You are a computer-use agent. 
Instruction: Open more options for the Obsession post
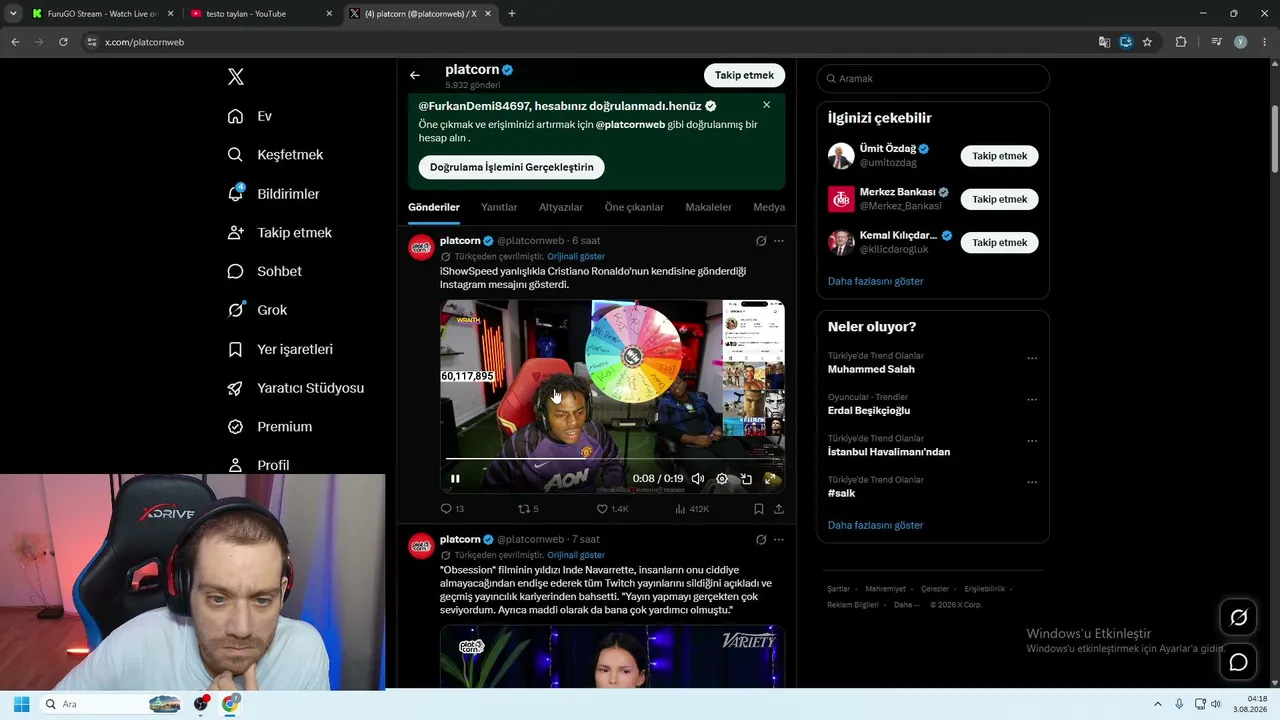tap(779, 540)
